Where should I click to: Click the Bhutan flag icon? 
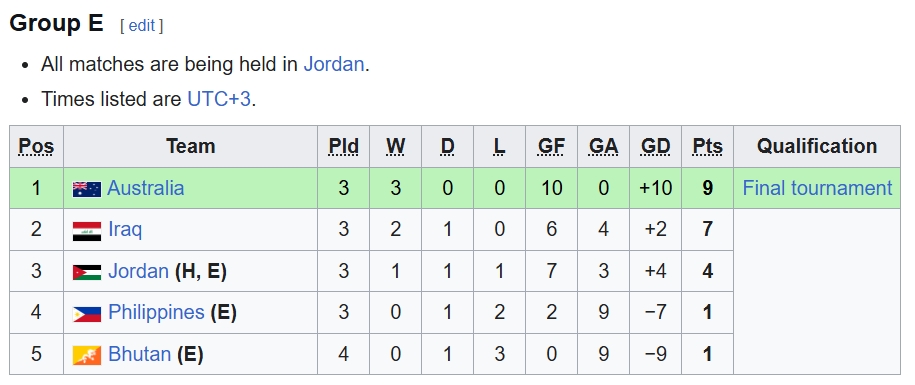87,355
